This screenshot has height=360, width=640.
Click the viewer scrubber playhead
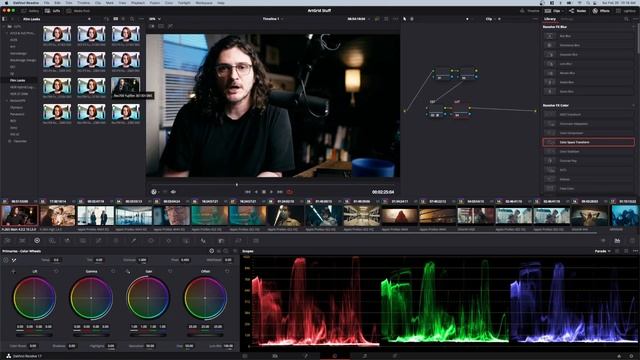coord(237,184)
